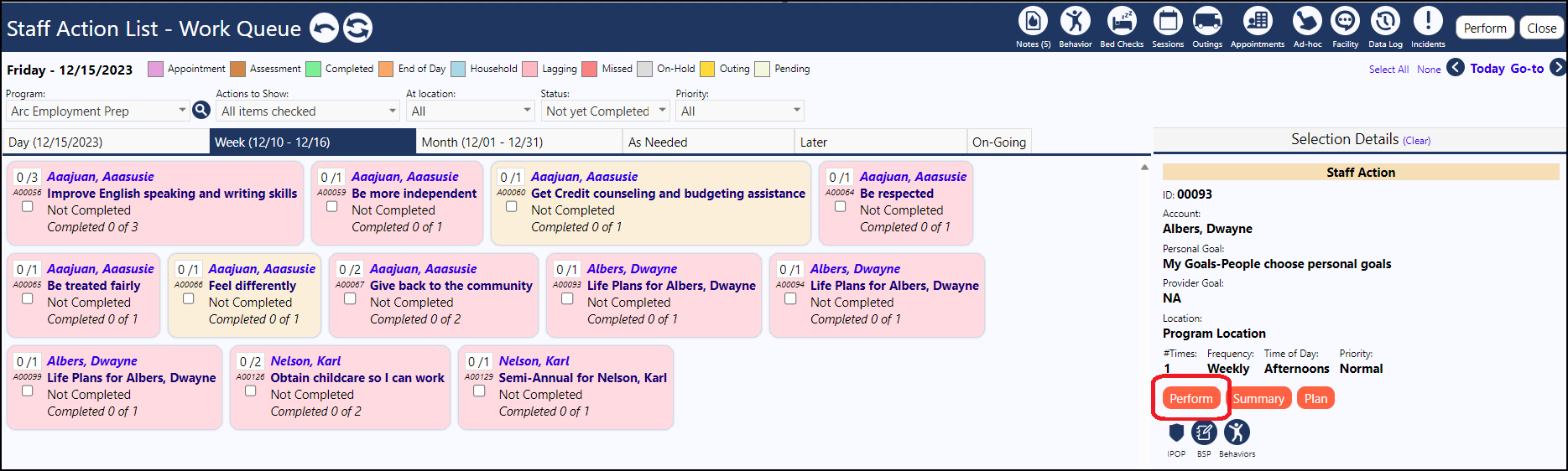The width and height of the screenshot is (1568, 471).
Task: Check the Get Credit counseling checkbox
Action: (512, 207)
